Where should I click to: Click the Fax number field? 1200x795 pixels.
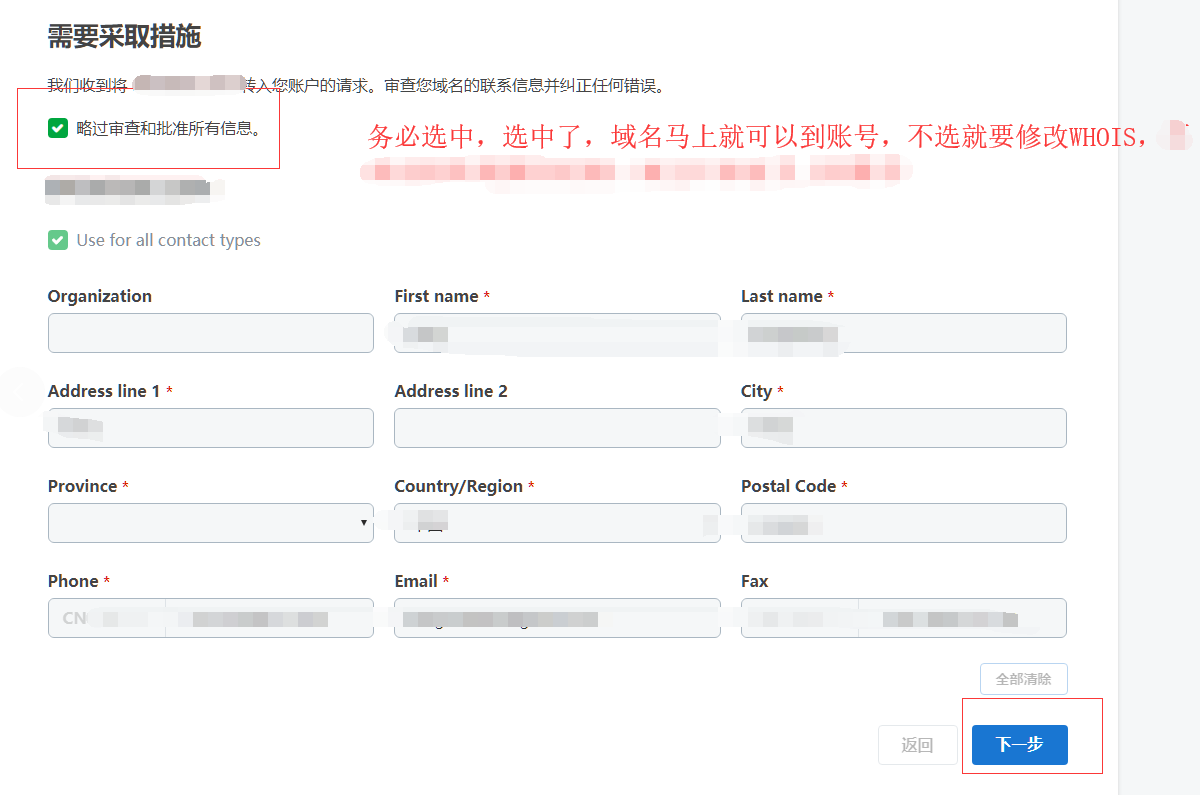coord(961,618)
